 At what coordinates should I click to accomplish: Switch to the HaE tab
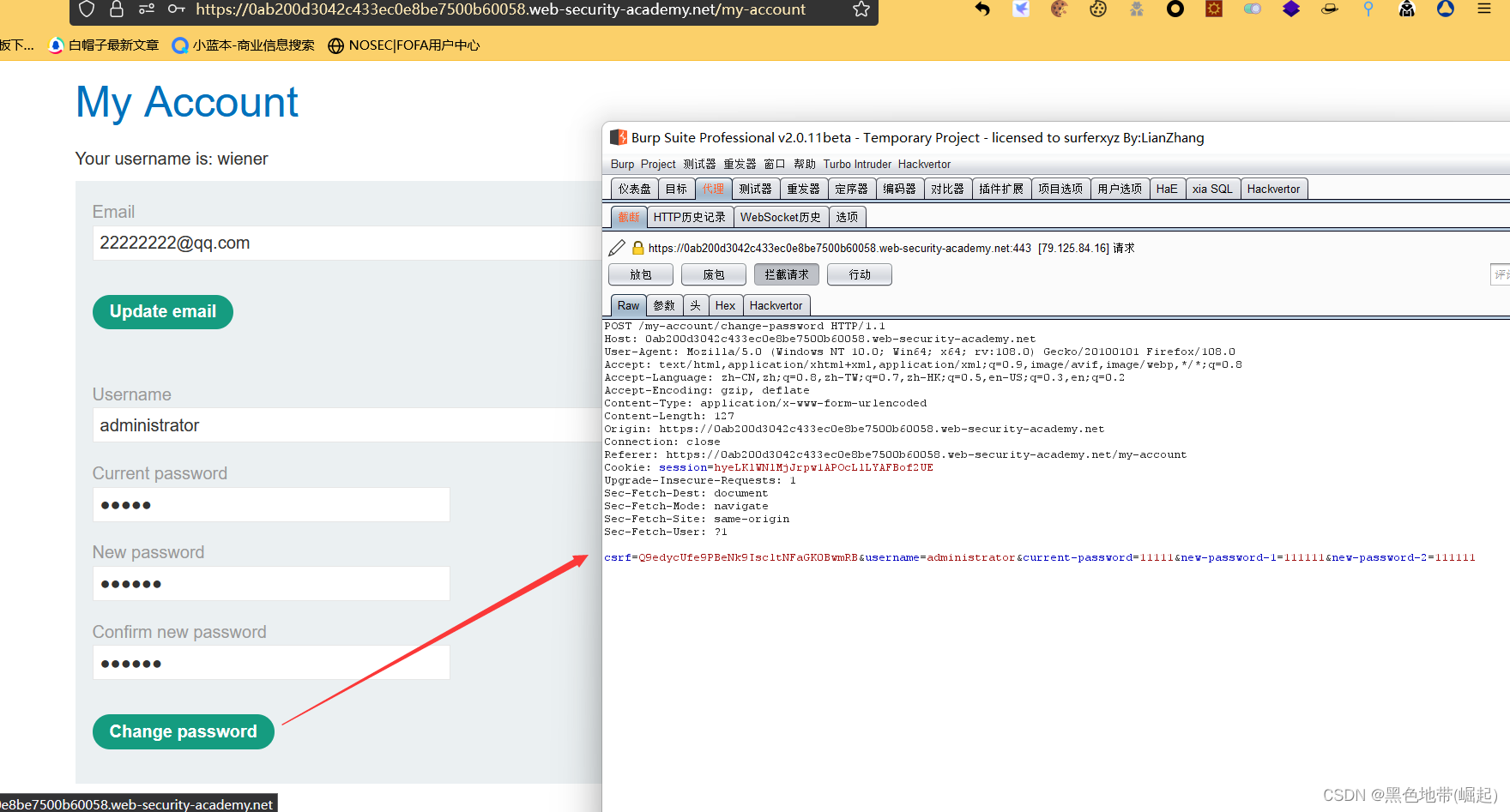coord(1167,189)
